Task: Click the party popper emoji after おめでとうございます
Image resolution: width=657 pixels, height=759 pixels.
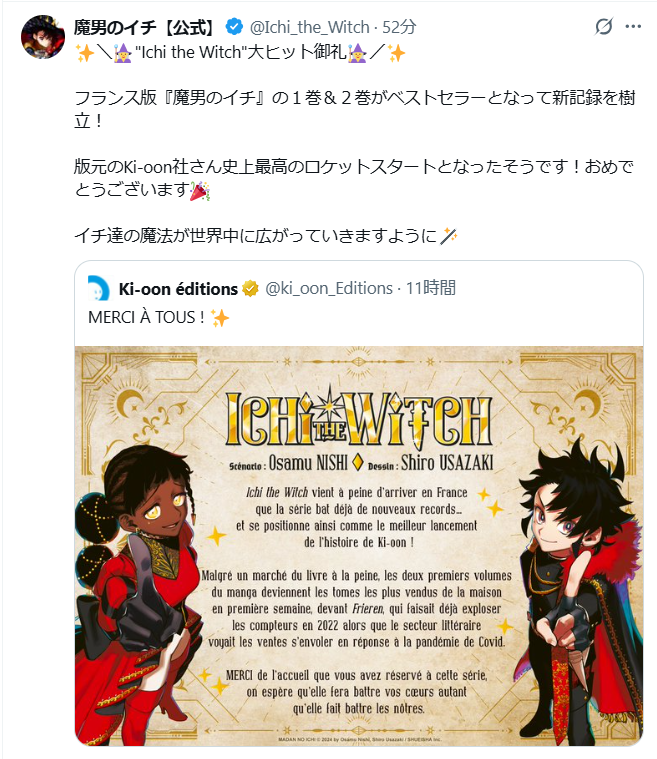Action: pyautogui.click(x=199, y=190)
